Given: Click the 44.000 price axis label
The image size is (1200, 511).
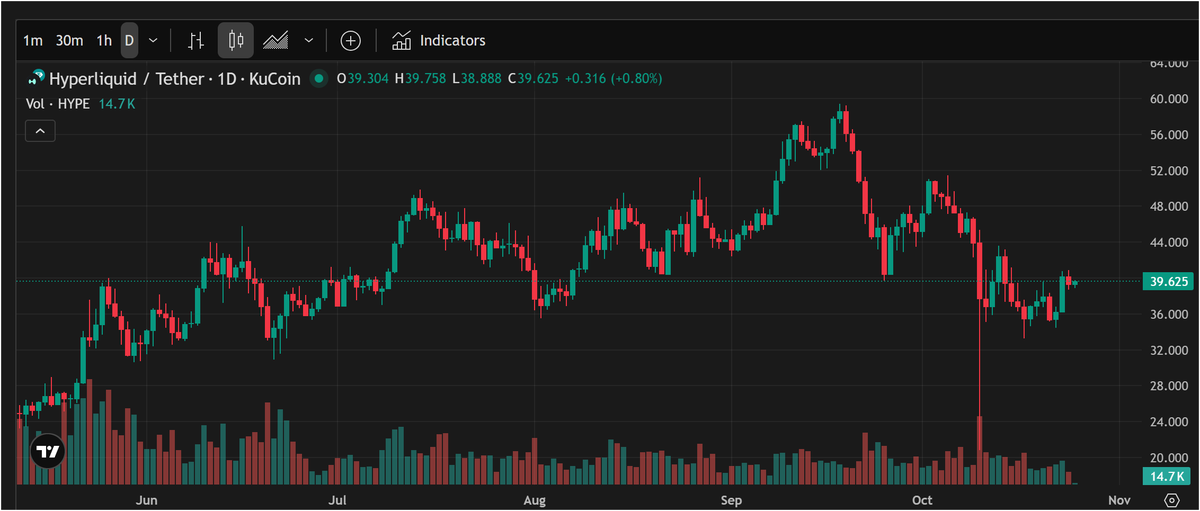Looking at the screenshot, I should point(1168,243).
